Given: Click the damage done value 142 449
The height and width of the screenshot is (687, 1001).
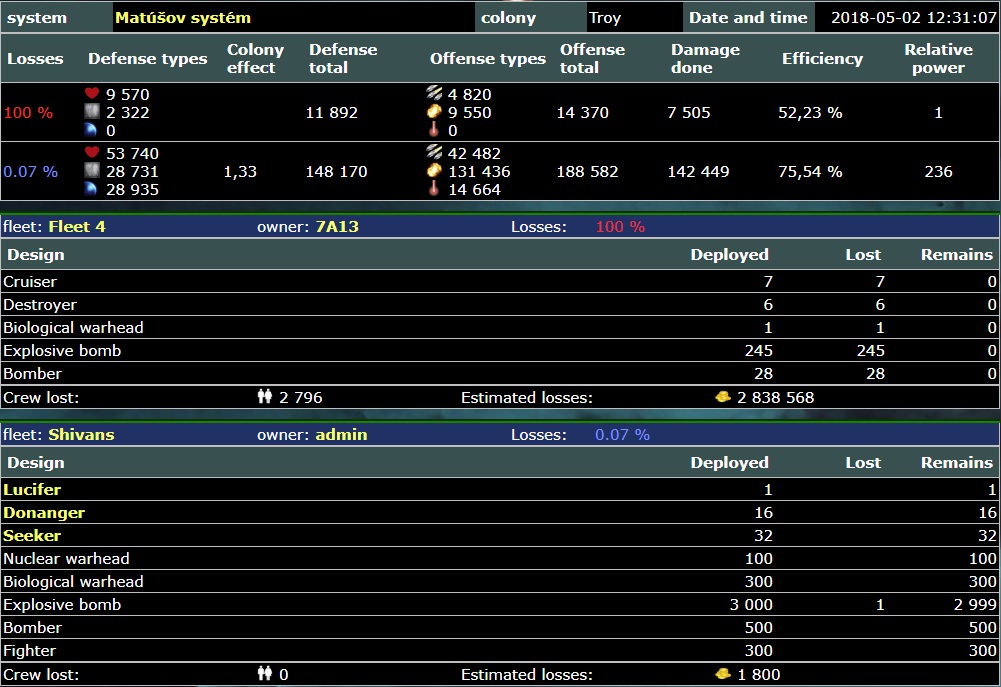Looking at the screenshot, I should (x=698, y=172).
